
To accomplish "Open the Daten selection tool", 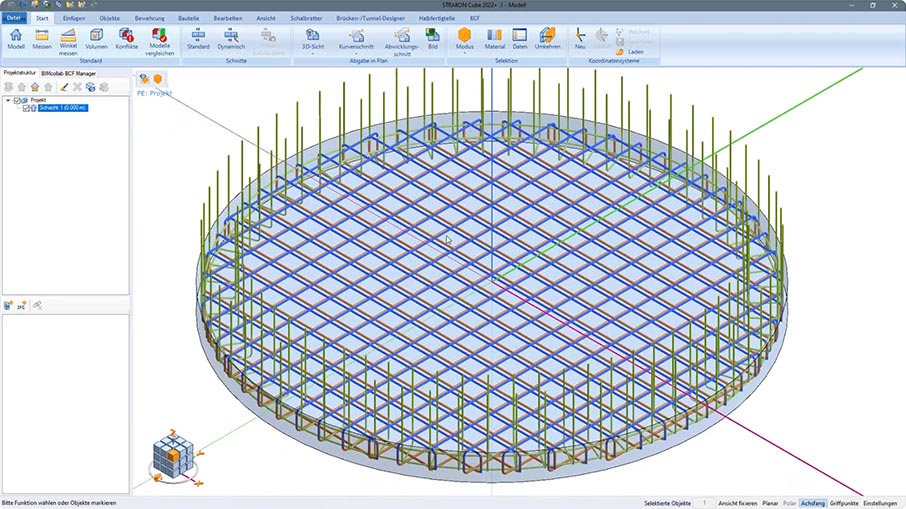I will click(519, 39).
